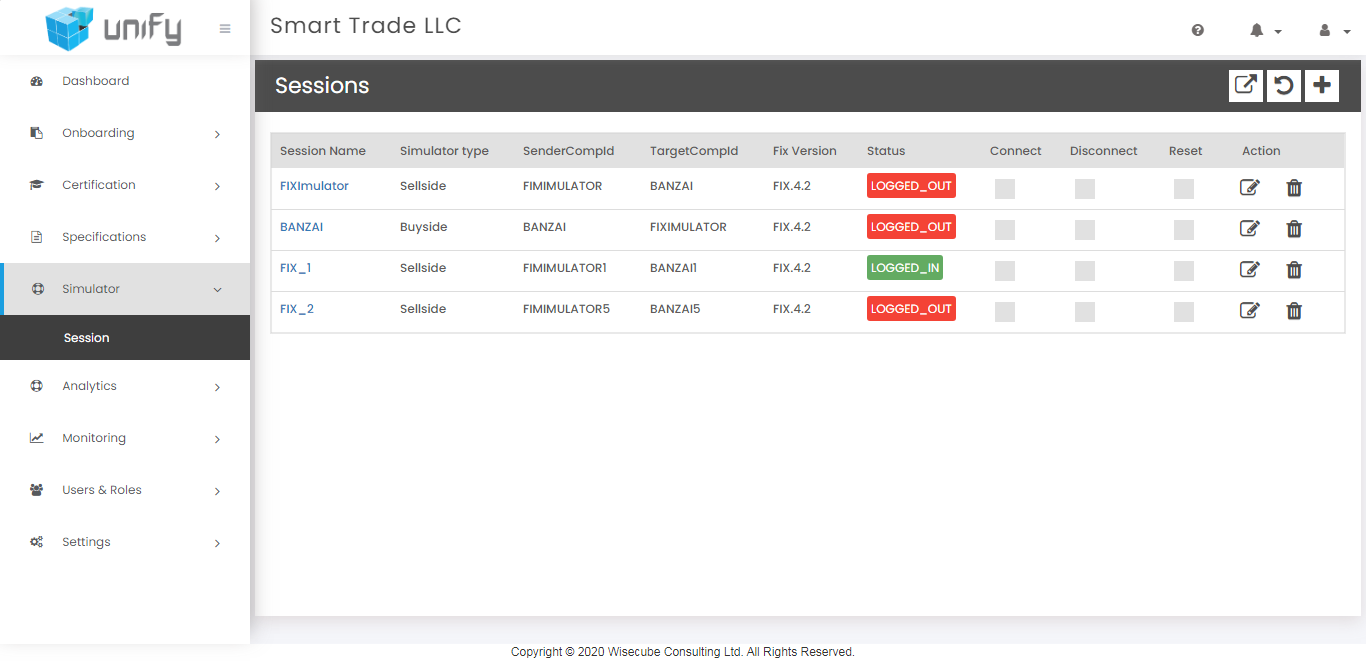This screenshot has height=661, width=1366.
Task: Click Disconnect box for FIX_1 row
Action: tap(1085, 271)
